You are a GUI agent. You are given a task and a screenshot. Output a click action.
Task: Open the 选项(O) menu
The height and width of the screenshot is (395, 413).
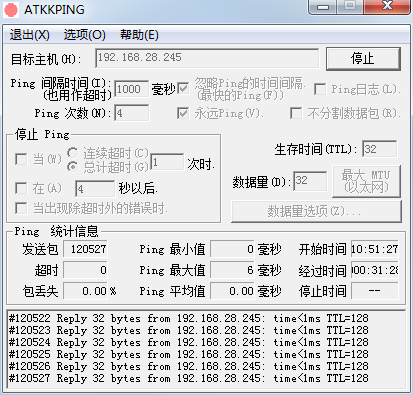(85, 35)
